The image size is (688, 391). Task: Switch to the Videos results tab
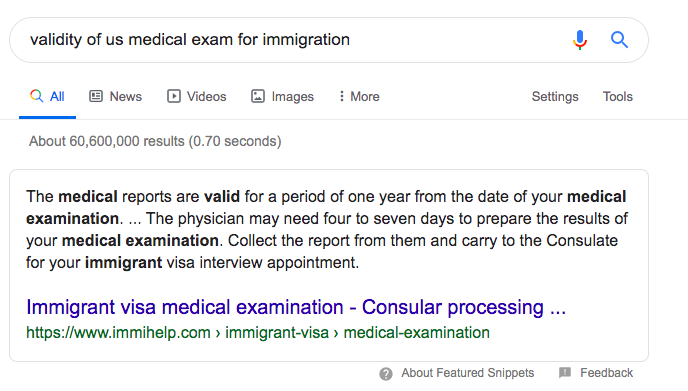tap(206, 97)
